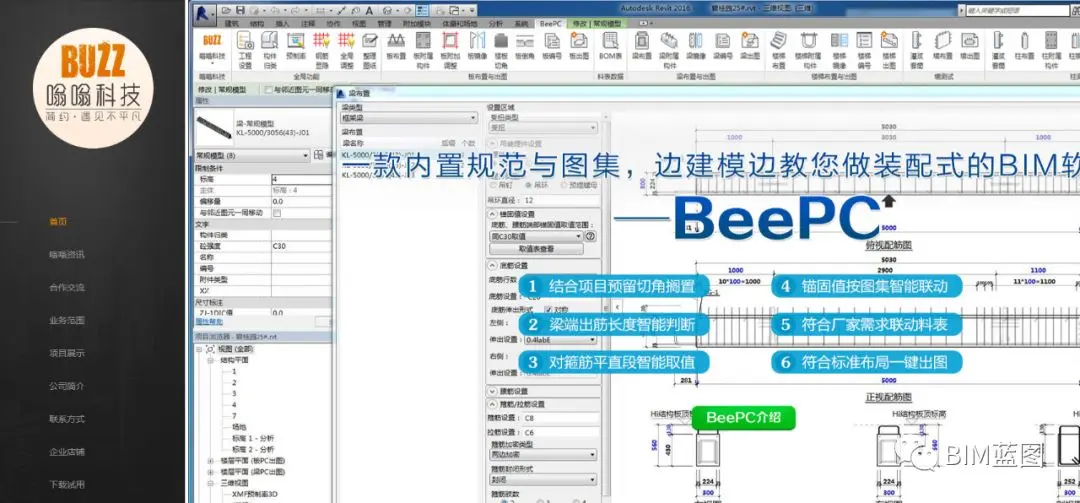
Task: Open the 梁类型 框架梁 dropdown
Action: (x=409, y=118)
